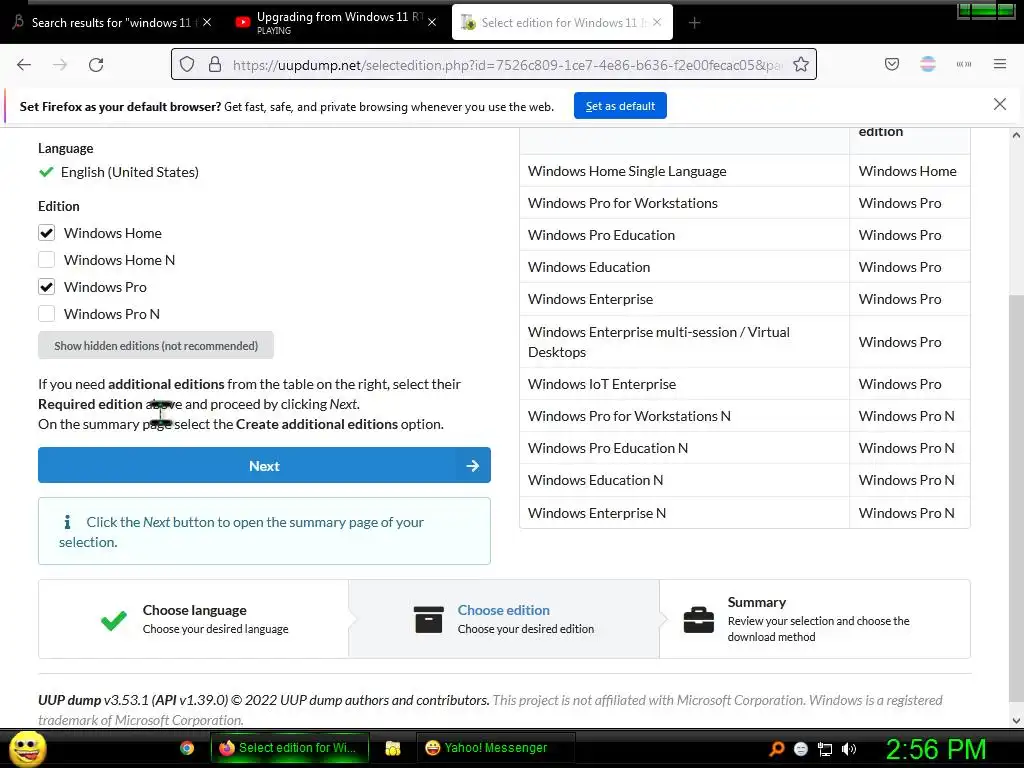Click the Windows Education N cell
Screen dimensions: 1024x768
pos(684,480)
